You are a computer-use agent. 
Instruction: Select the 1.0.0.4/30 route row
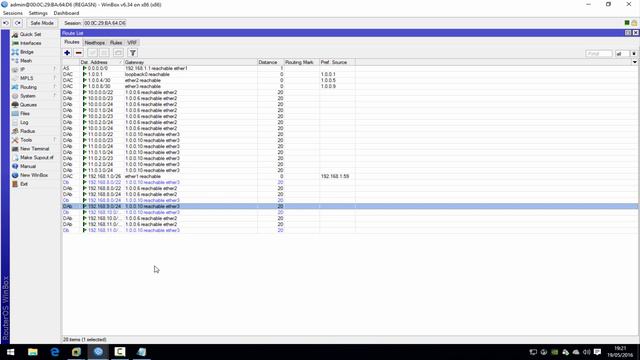click(350, 80)
